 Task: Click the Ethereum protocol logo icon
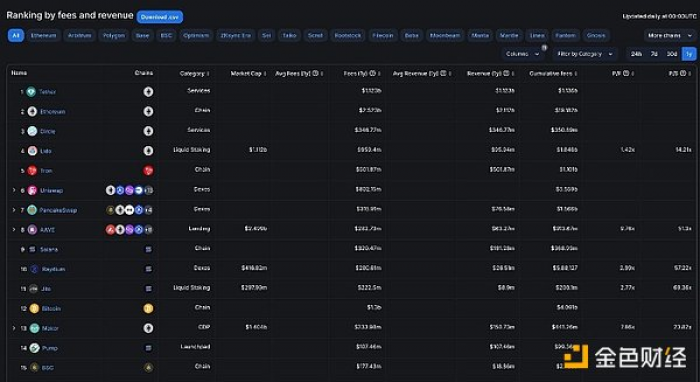(32, 112)
